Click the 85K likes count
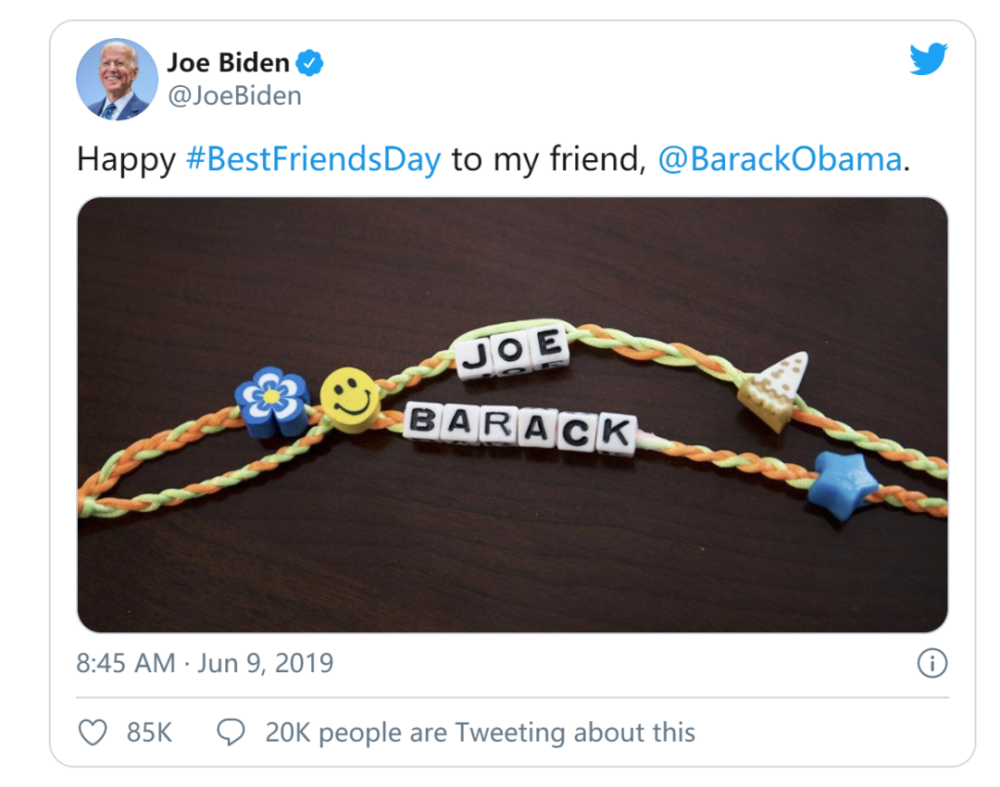 (149, 733)
